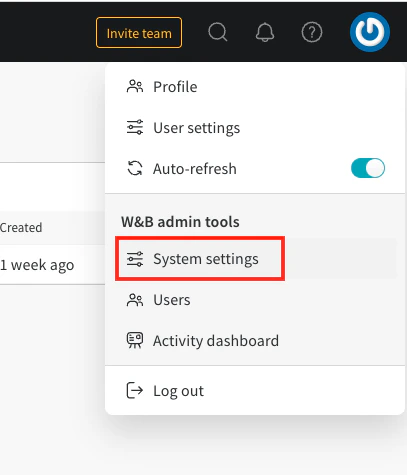Click the 'W&B admin tools' heading
The image size is (407, 475).
click(x=180, y=222)
